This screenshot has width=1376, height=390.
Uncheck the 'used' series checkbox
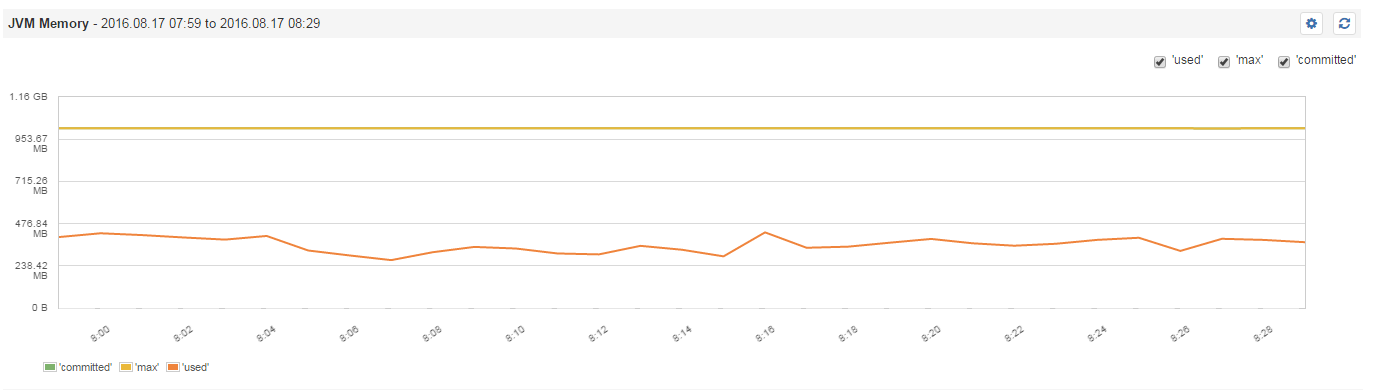1160,61
